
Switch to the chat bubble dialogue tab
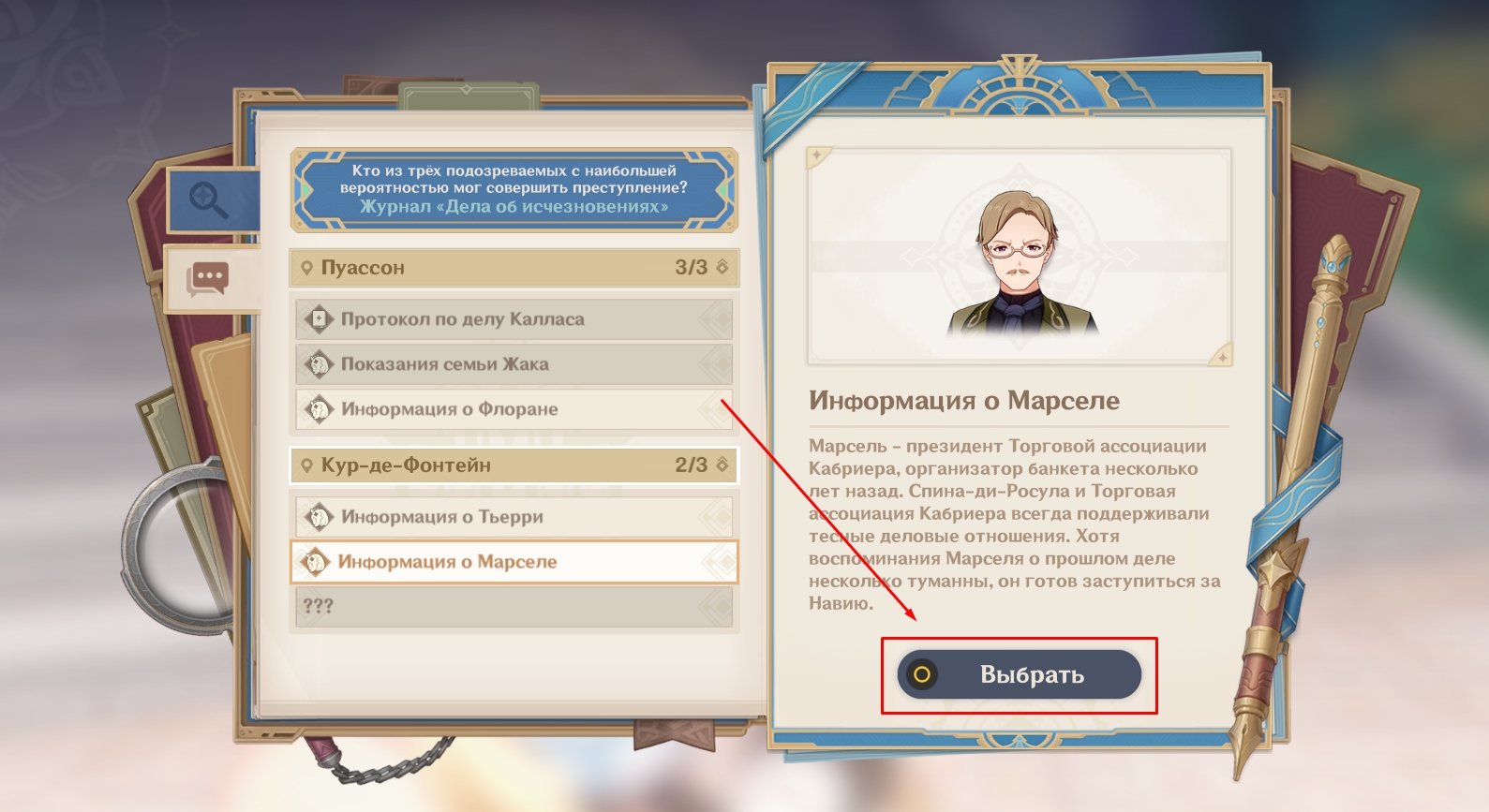point(209,278)
